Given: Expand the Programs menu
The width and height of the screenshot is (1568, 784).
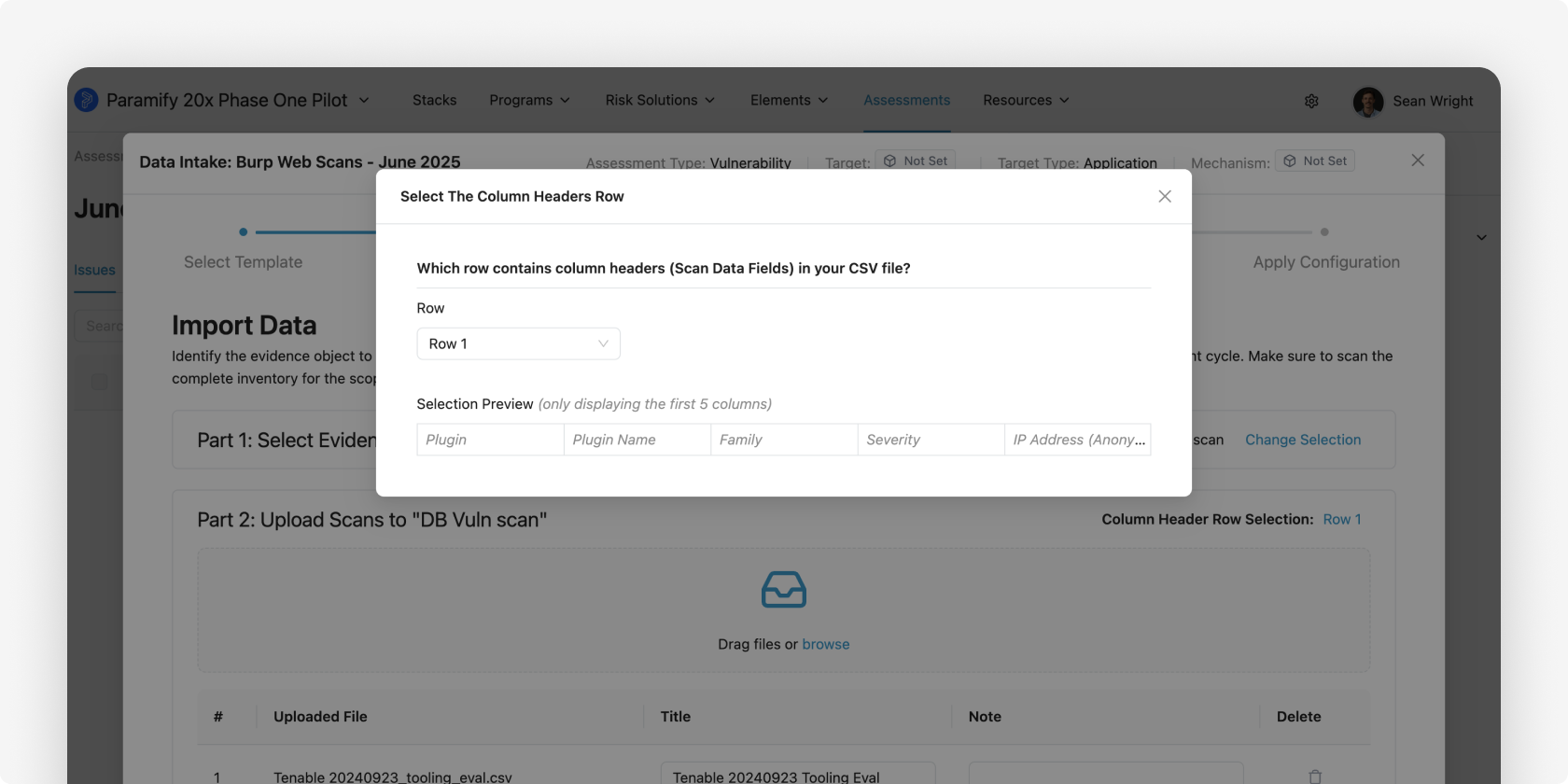Looking at the screenshot, I should (x=530, y=100).
